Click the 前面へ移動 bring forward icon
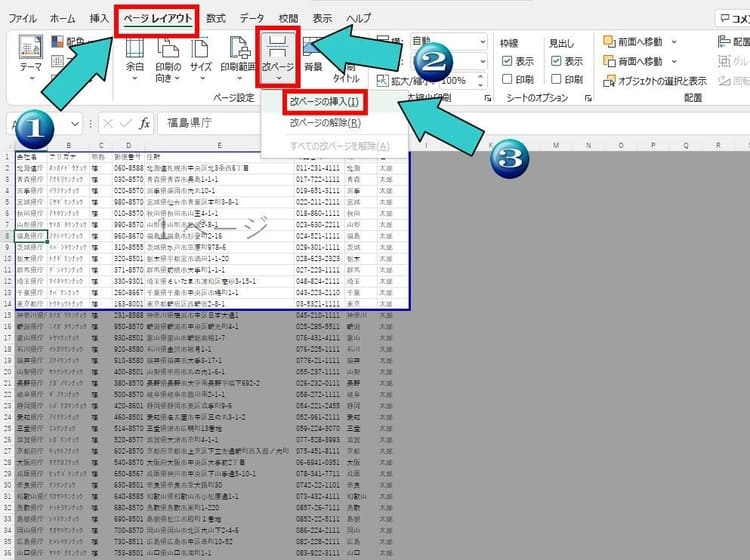Image resolution: width=750 pixels, height=560 pixels. pos(609,42)
